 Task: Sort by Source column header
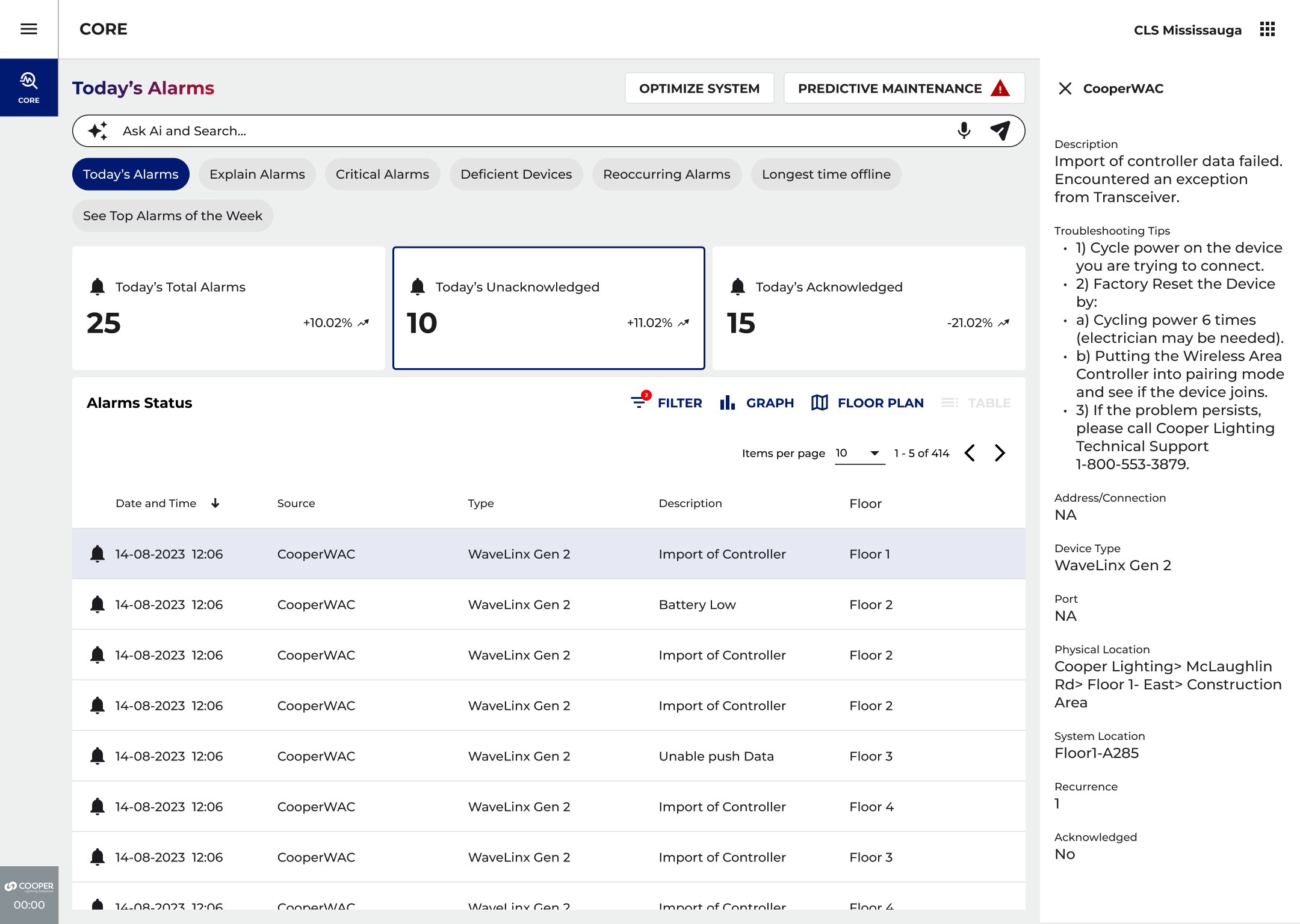[x=296, y=503]
